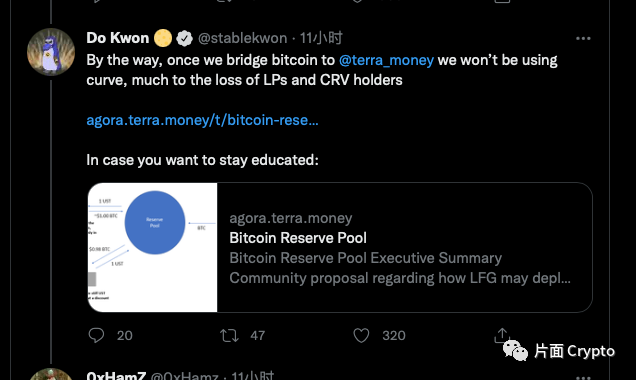The height and width of the screenshot is (380, 636).
Task: Click Do Kwon's profile avatar
Action: tap(51, 52)
